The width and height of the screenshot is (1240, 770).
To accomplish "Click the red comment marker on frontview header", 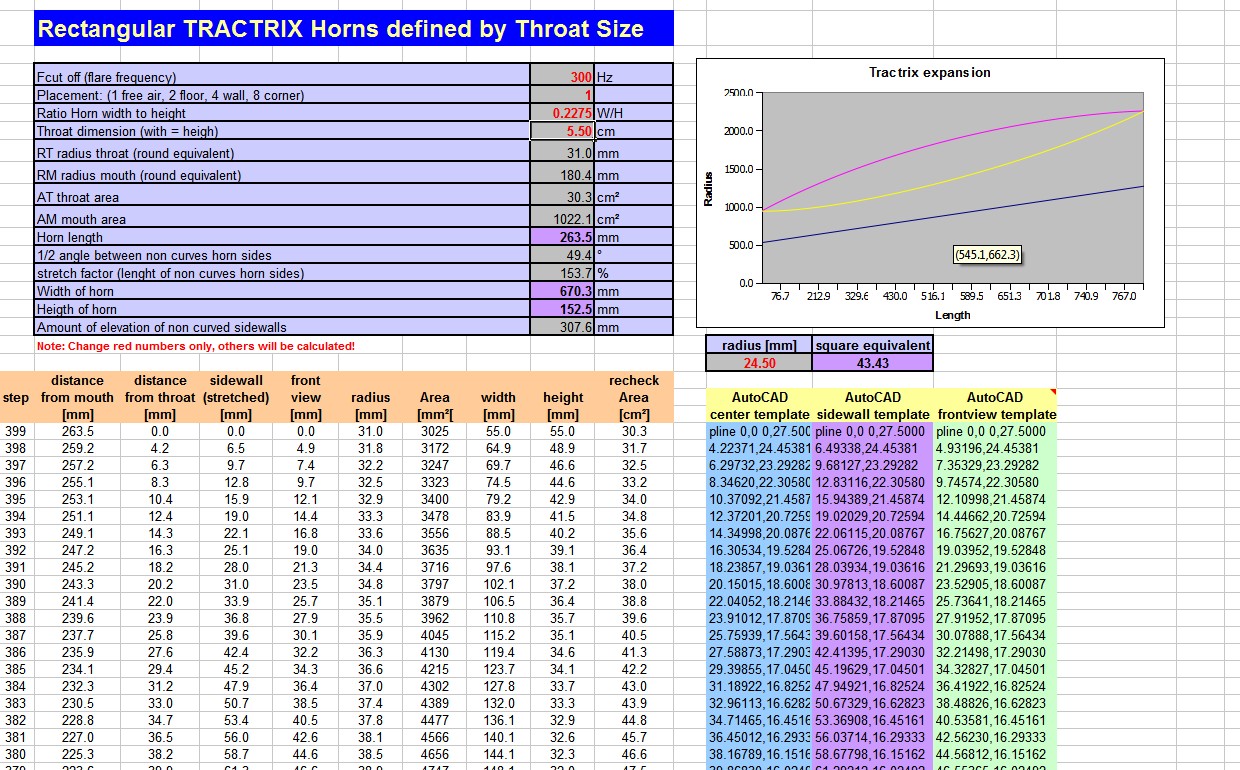I will (1053, 392).
